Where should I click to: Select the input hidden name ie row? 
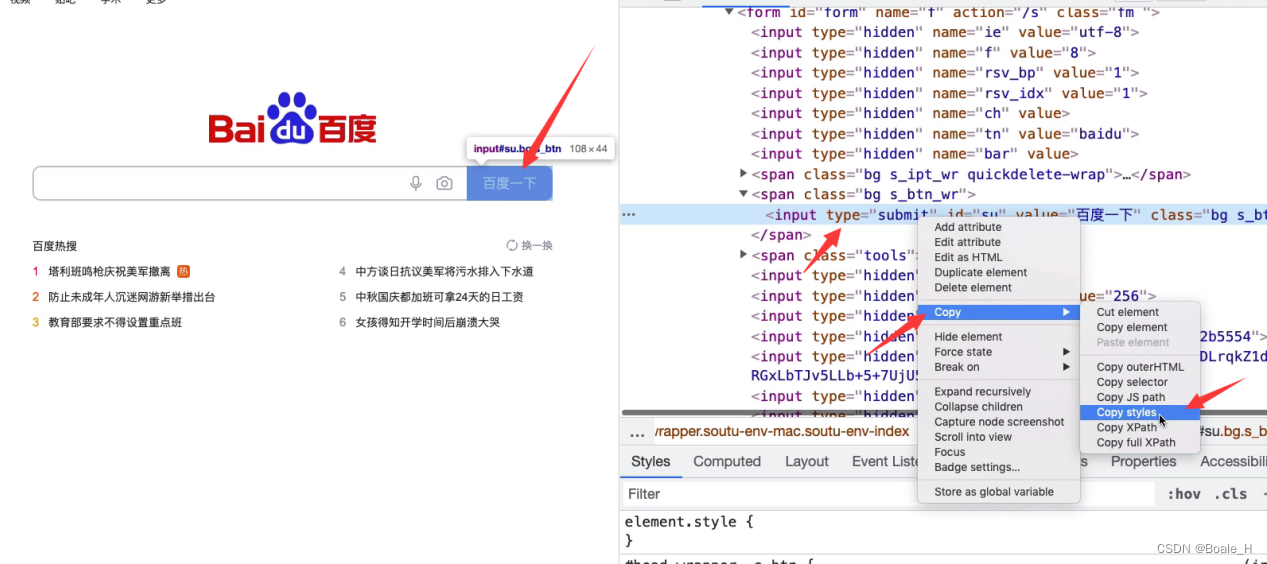tap(945, 32)
